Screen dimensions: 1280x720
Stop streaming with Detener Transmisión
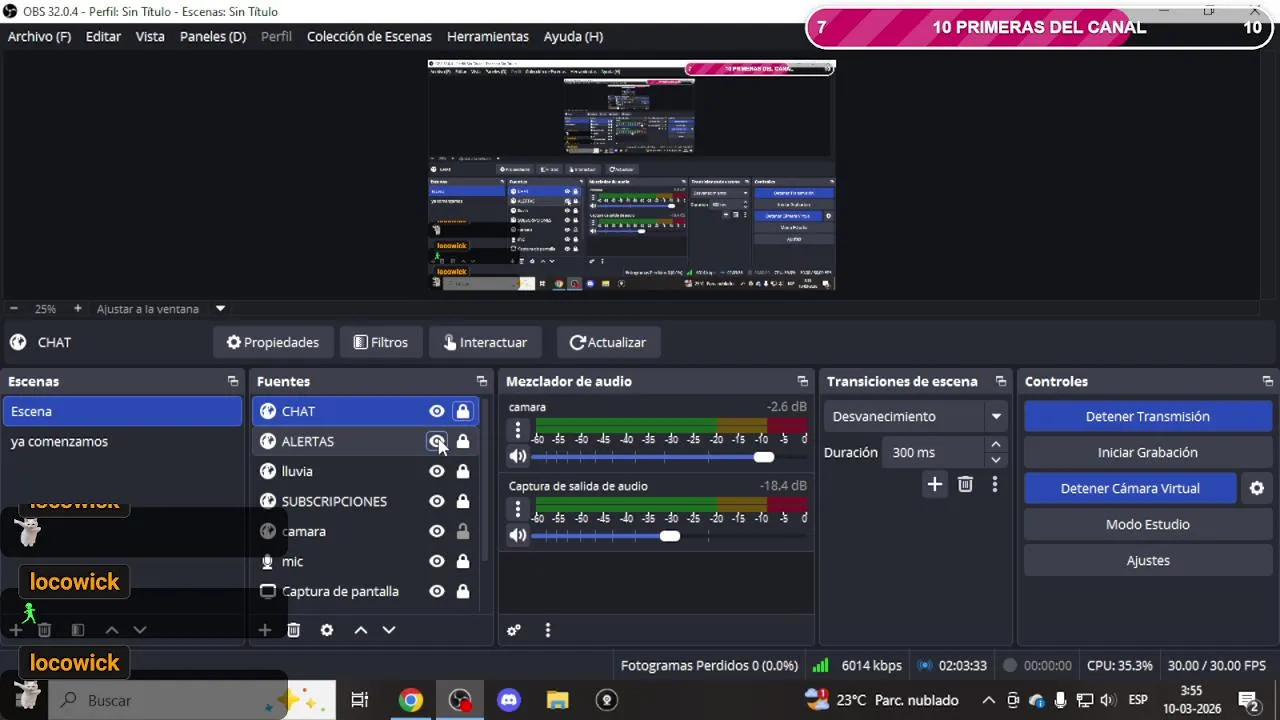coord(1148,416)
